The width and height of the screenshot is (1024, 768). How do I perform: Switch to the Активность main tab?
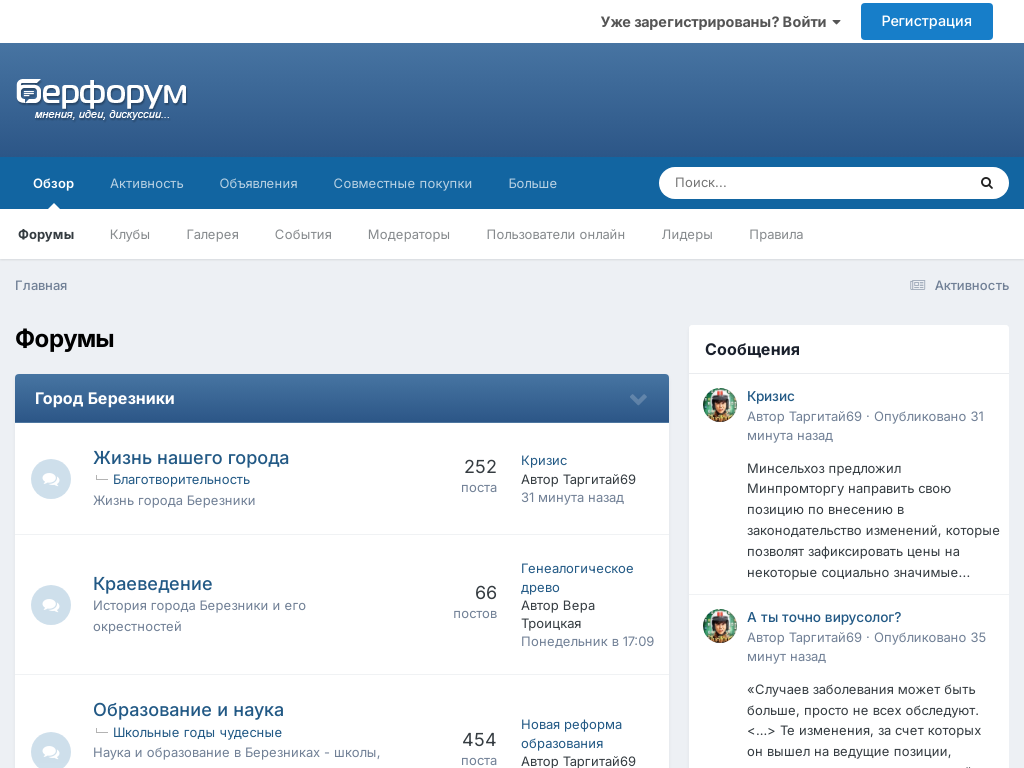[147, 183]
